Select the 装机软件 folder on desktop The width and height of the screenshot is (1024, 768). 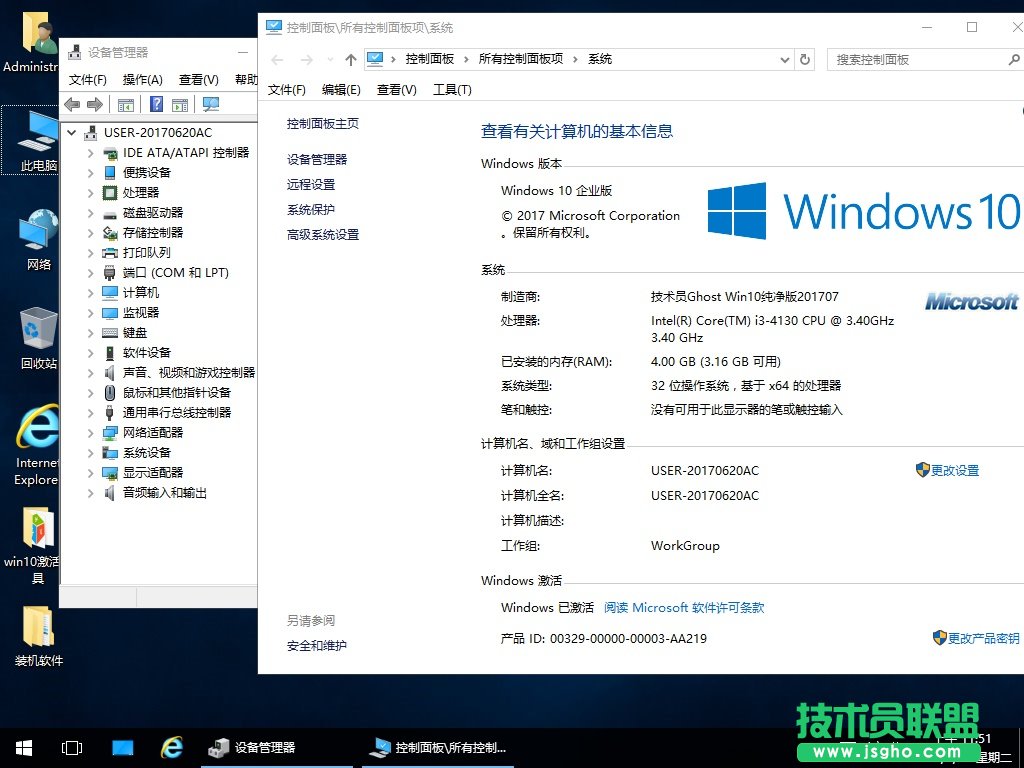[x=38, y=635]
